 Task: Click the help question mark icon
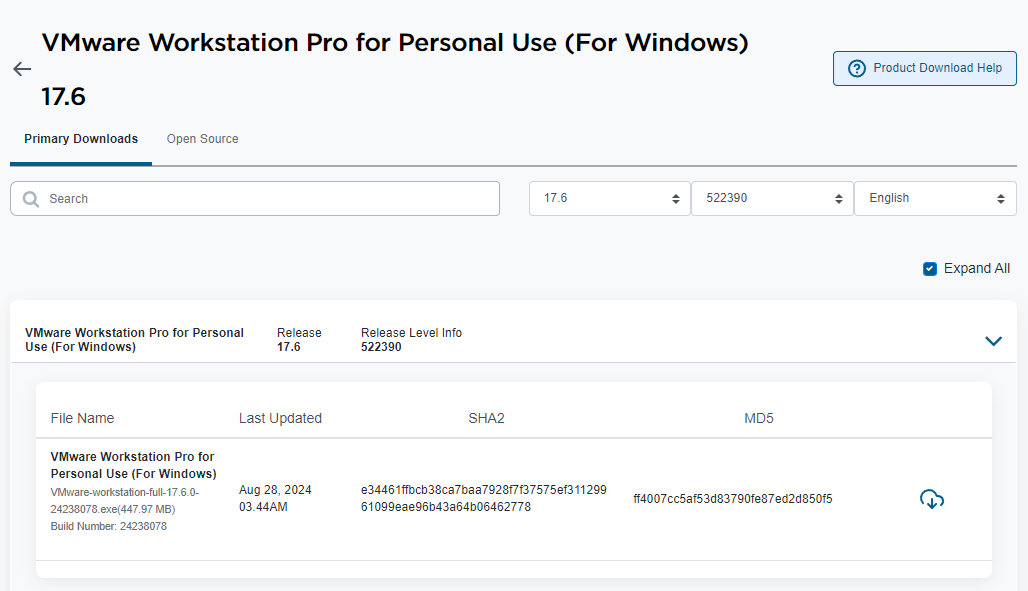(x=856, y=68)
